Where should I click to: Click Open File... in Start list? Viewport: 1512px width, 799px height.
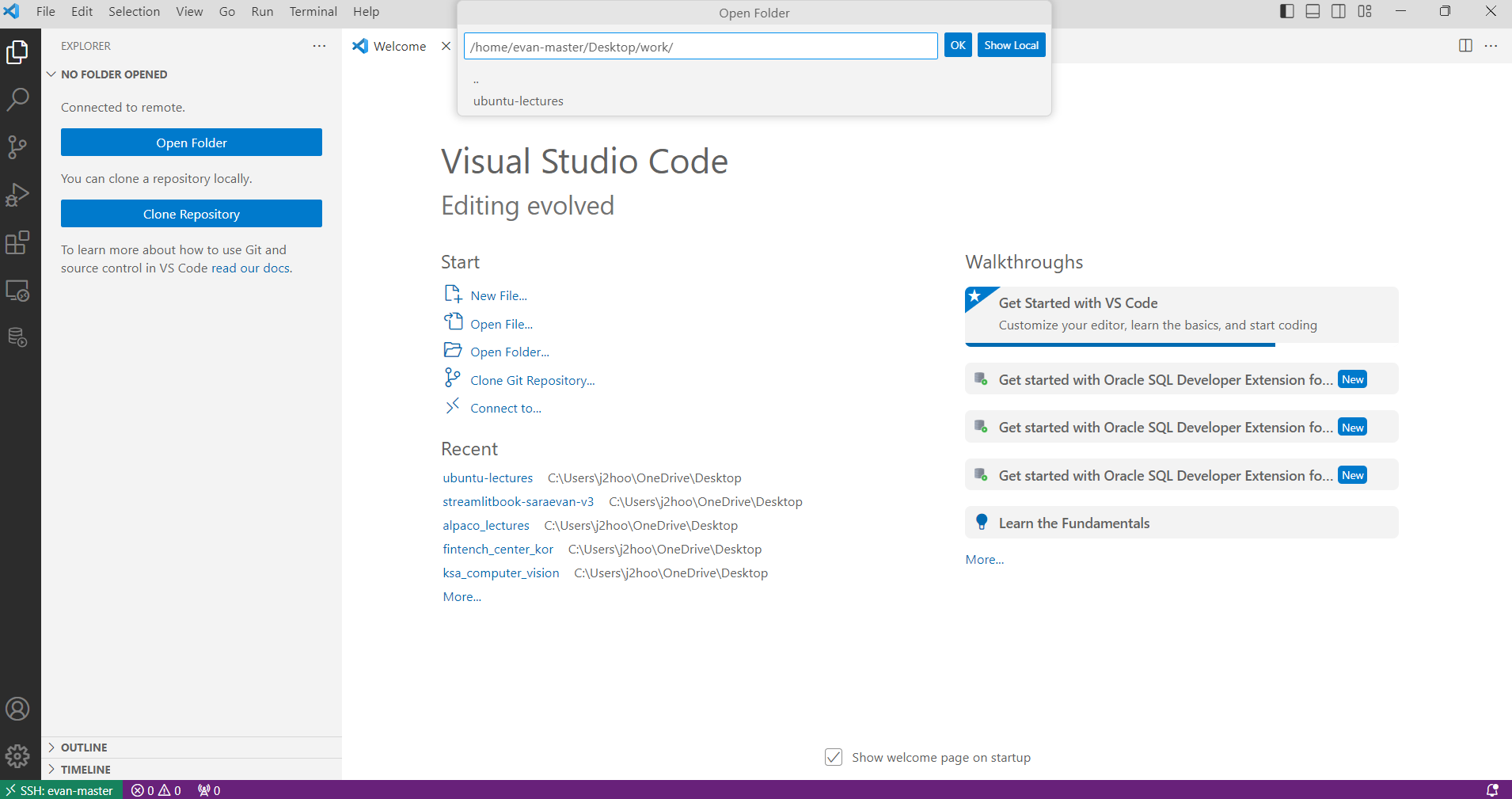click(x=502, y=324)
